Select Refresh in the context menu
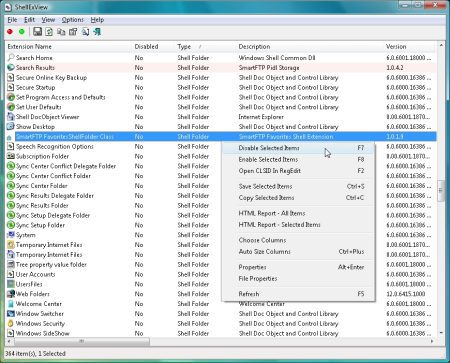Image resolution: width=450 pixels, height=363 pixels. (x=298, y=294)
